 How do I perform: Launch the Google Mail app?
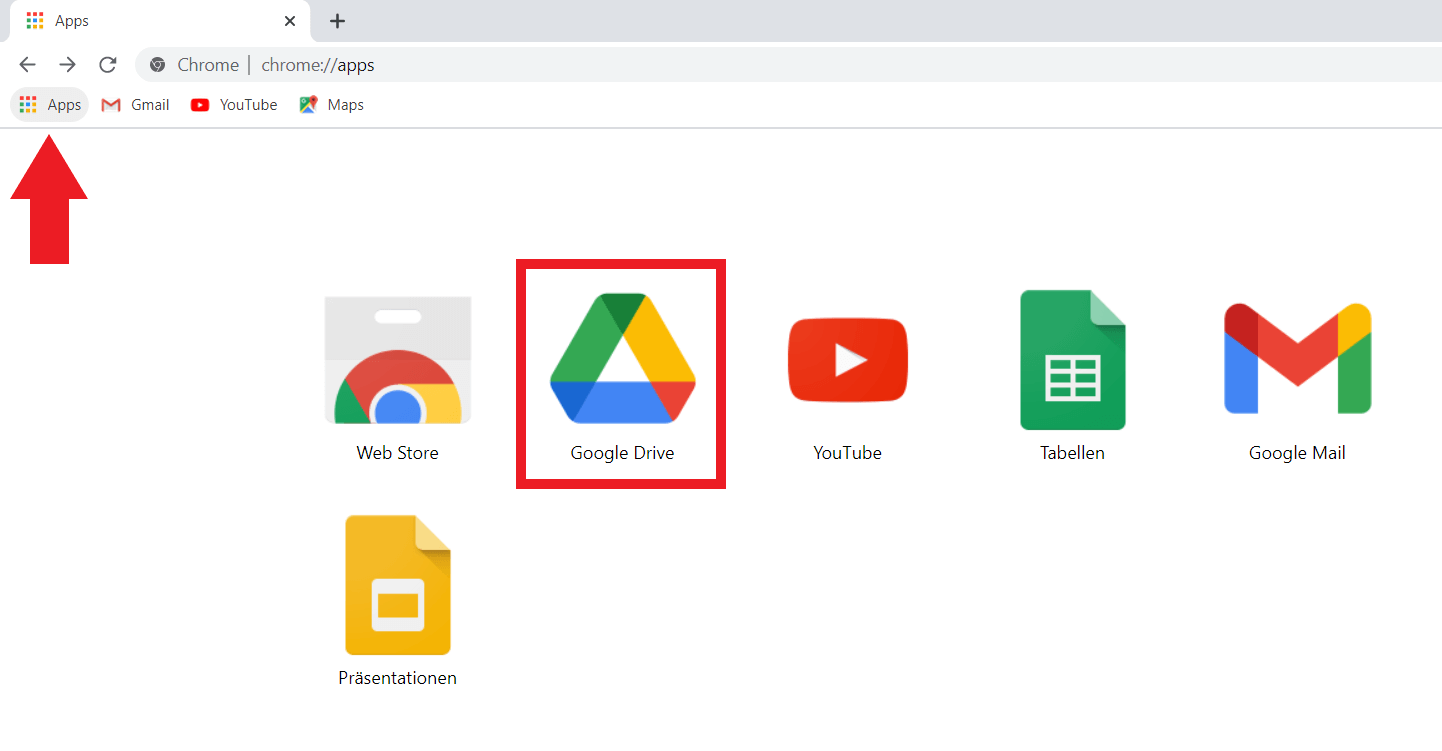click(1297, 358)
